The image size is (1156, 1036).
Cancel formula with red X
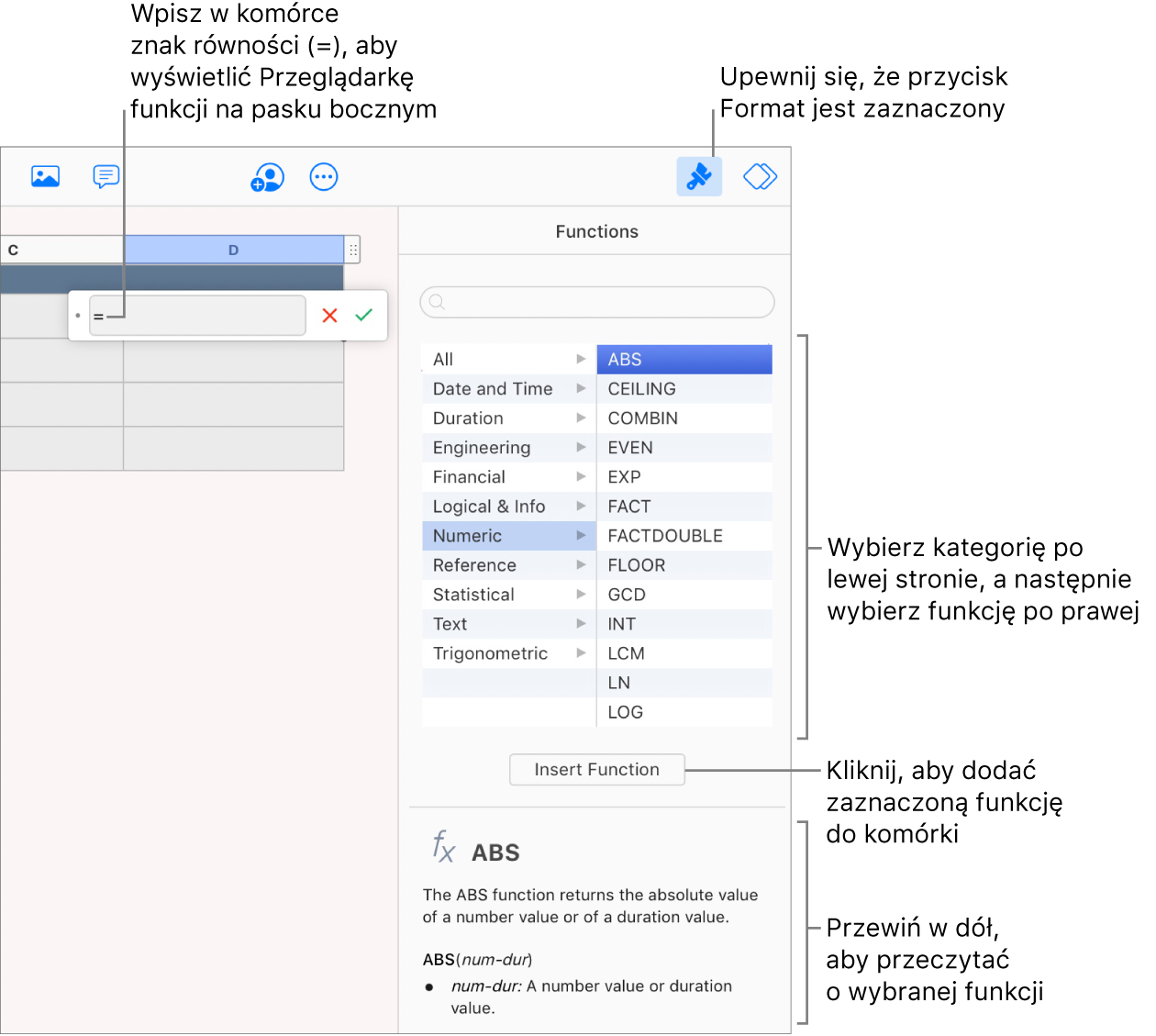click(x=330, y=316)
